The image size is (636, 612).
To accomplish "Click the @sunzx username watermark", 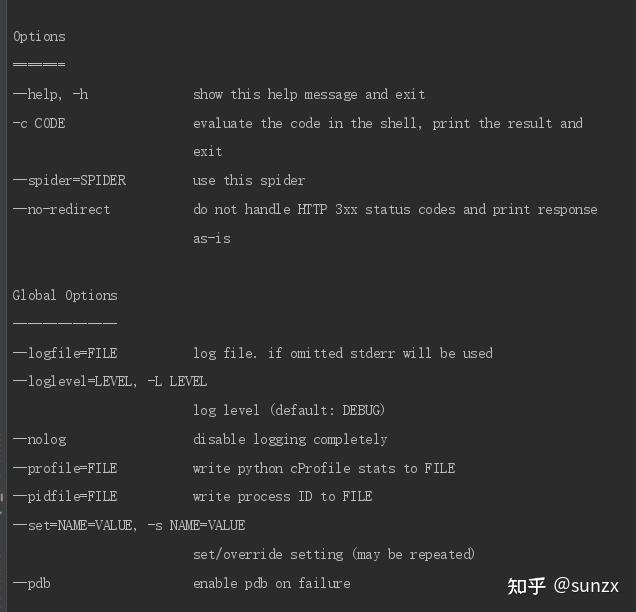I will (586, 586).
